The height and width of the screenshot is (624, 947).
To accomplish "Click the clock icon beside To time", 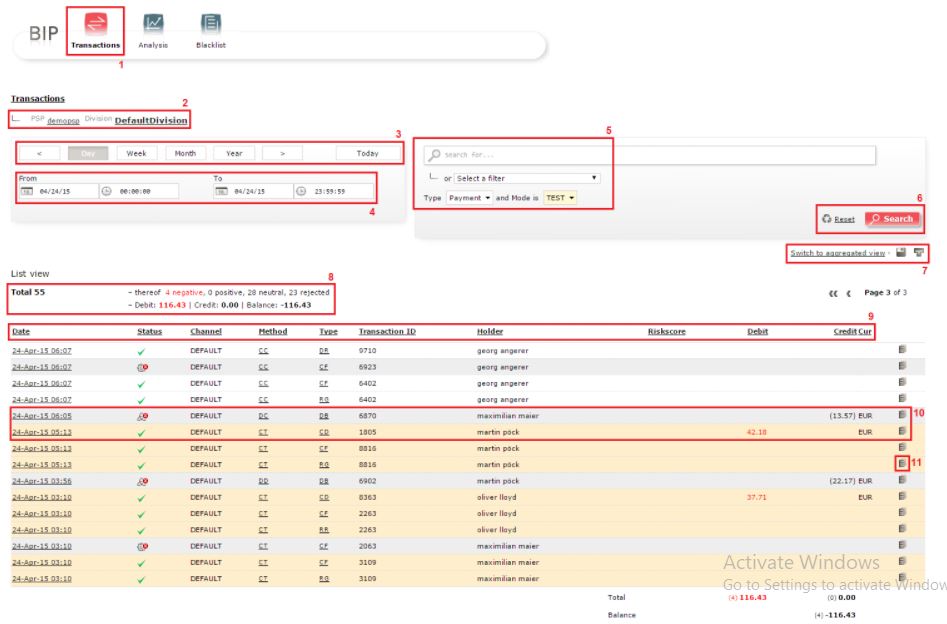I will click(x=301, y=191).
